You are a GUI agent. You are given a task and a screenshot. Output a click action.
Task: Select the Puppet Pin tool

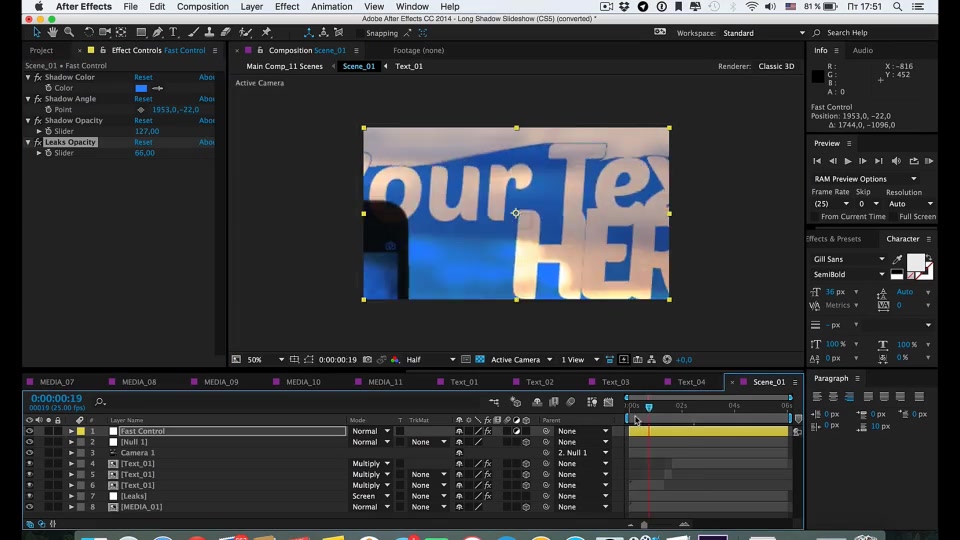(266, 32)
